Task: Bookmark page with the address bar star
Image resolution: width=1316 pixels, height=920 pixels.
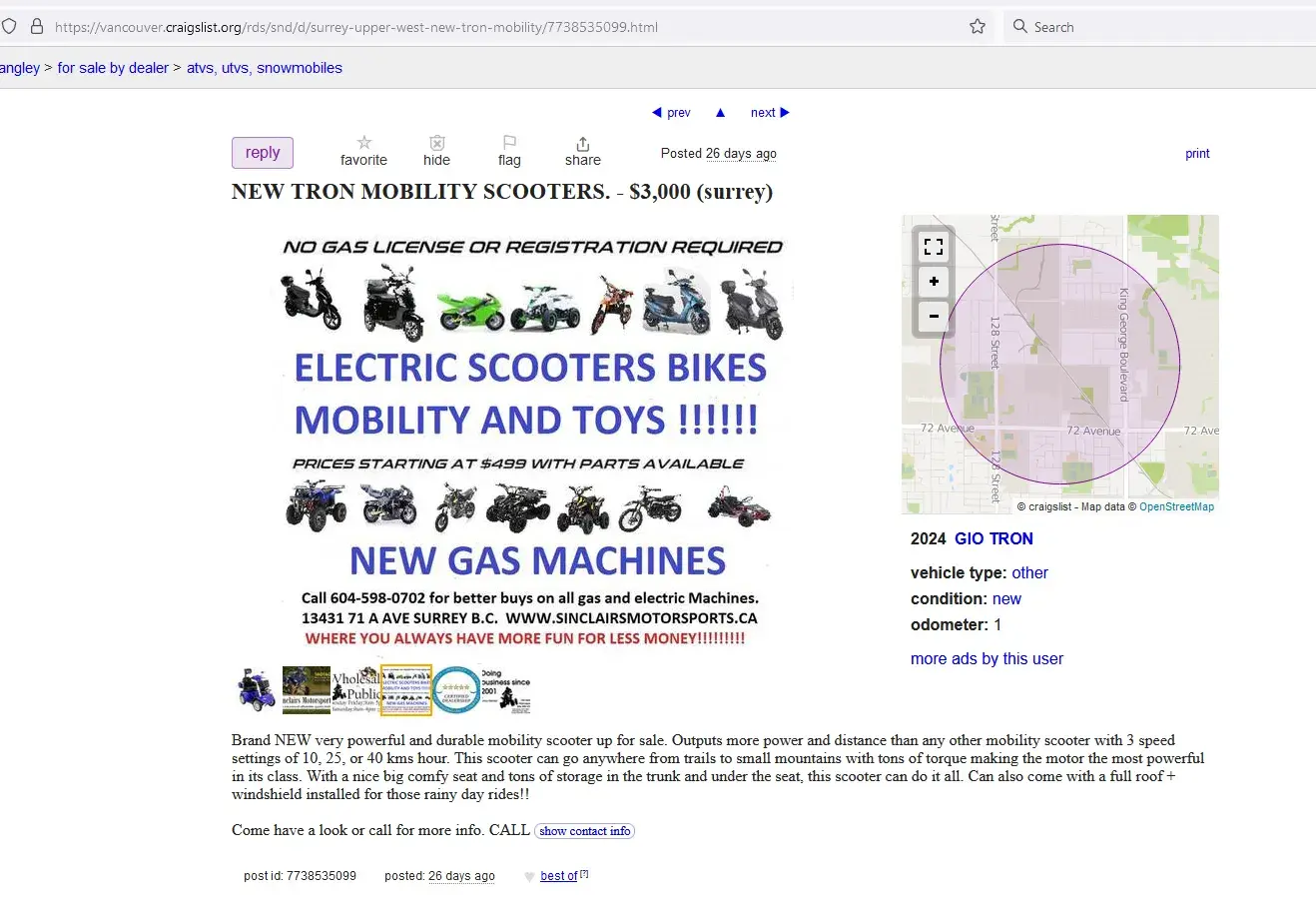Action: 978,27
